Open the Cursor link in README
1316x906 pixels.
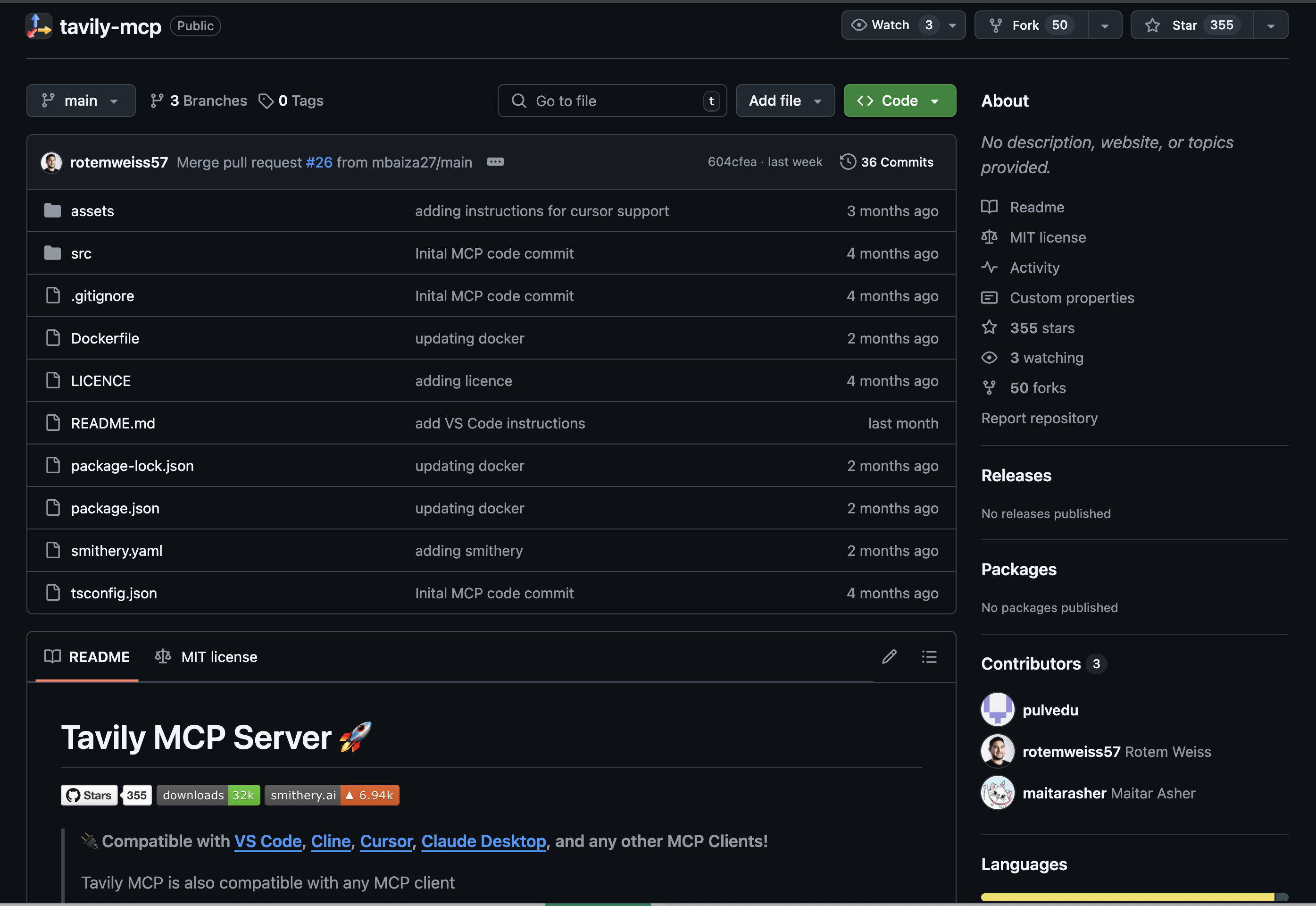(386, 841)
